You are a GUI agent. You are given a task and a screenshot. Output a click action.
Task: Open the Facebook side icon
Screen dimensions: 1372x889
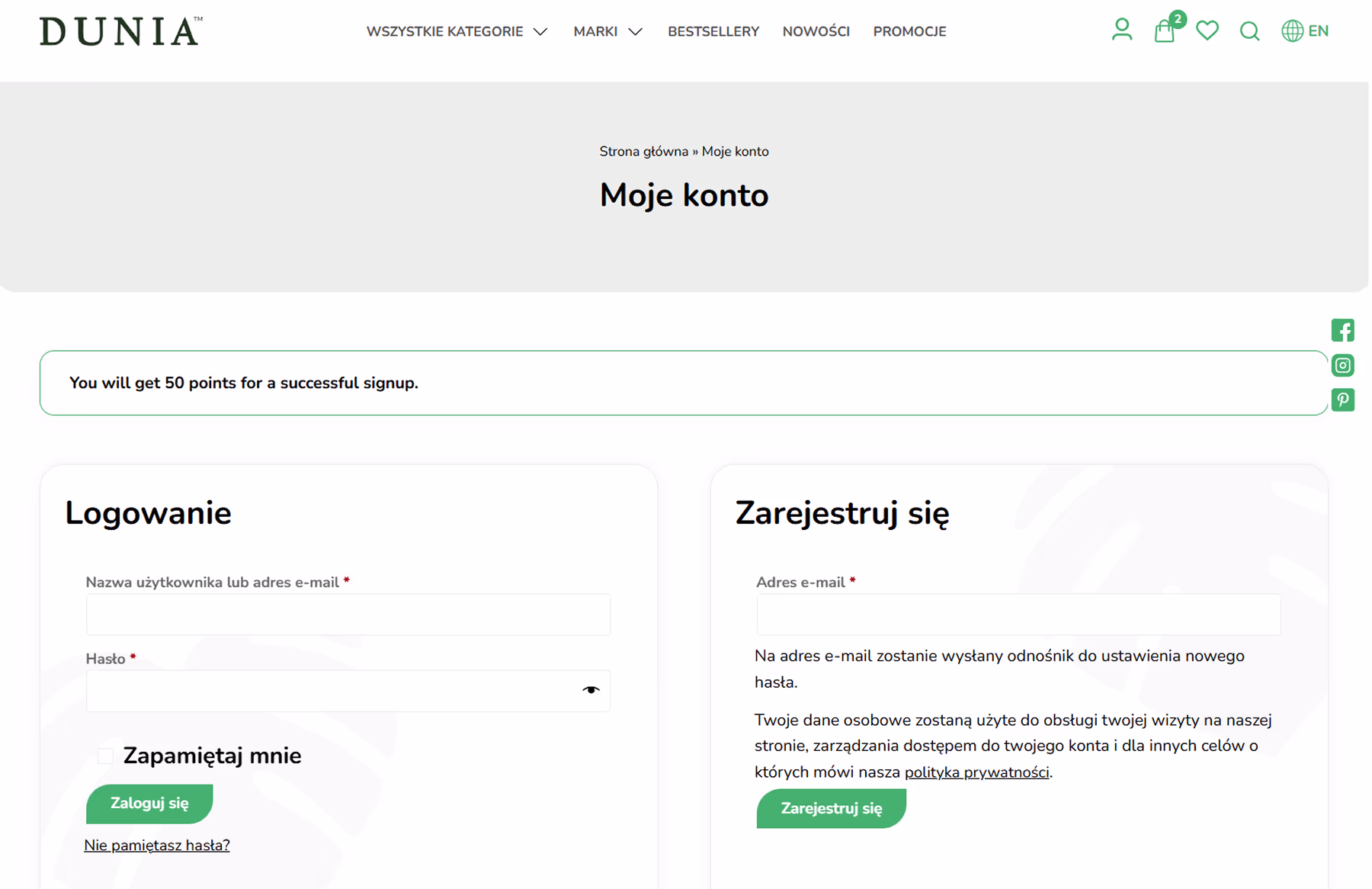coord(1342,330)
